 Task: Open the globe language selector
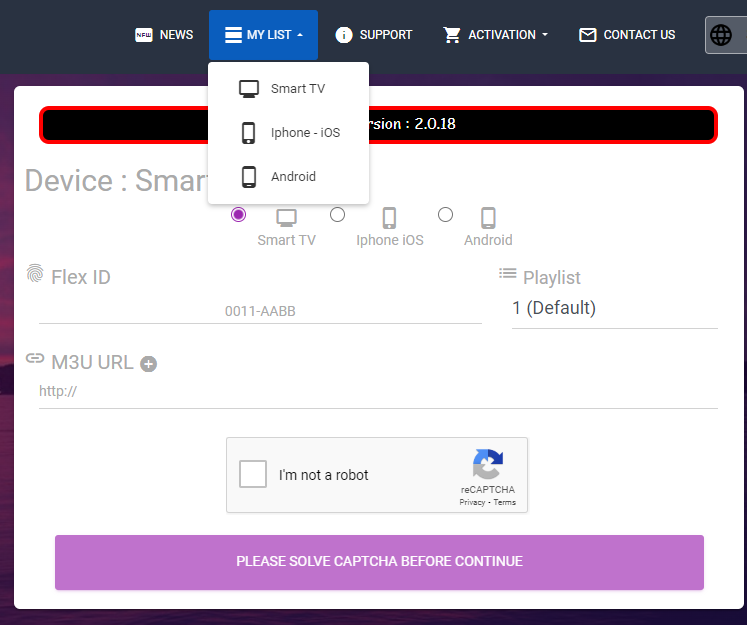[x=721, y=35]
